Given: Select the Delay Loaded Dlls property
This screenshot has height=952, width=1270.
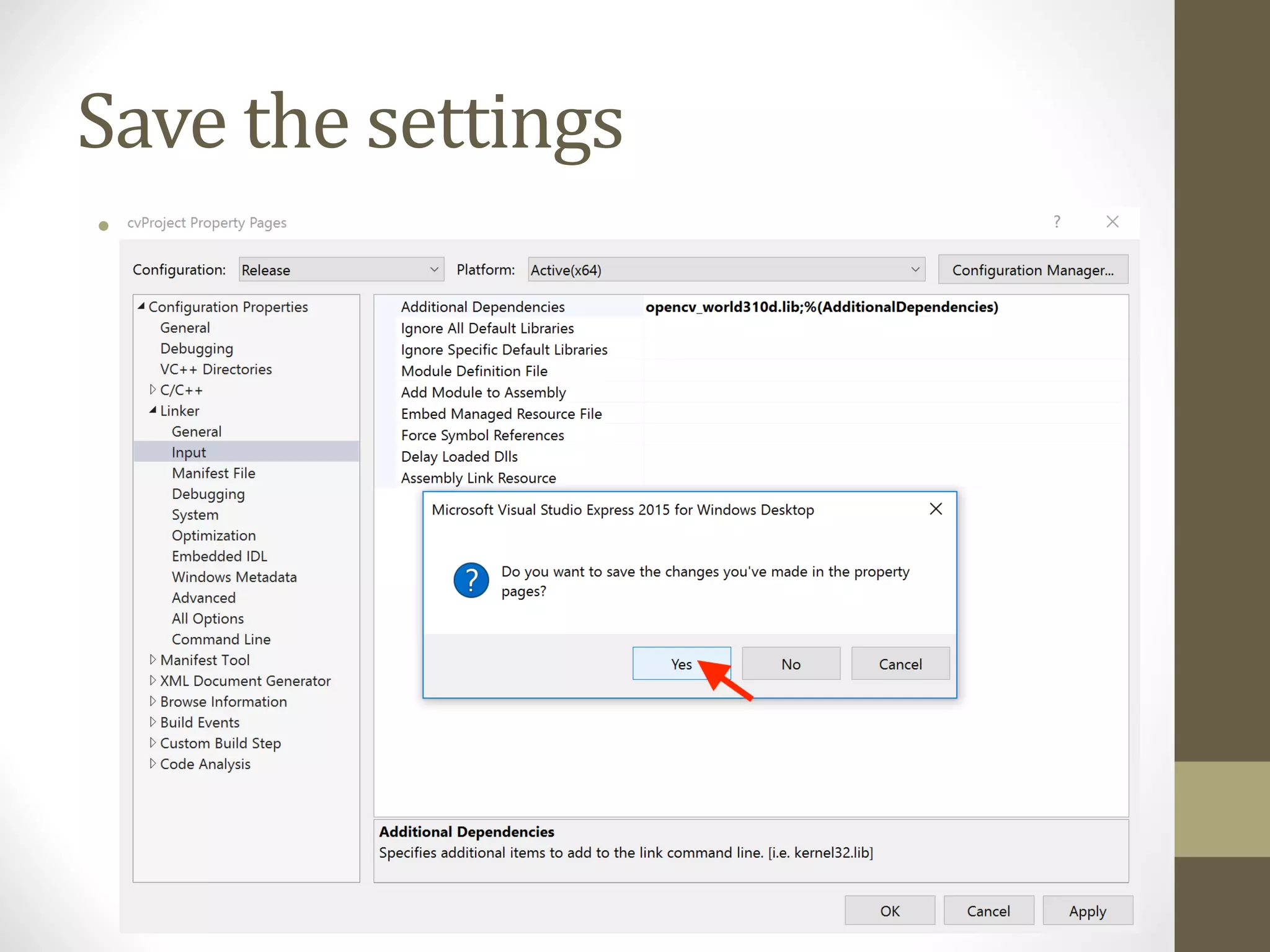Looking at the screenshot, I should [459, 457].
